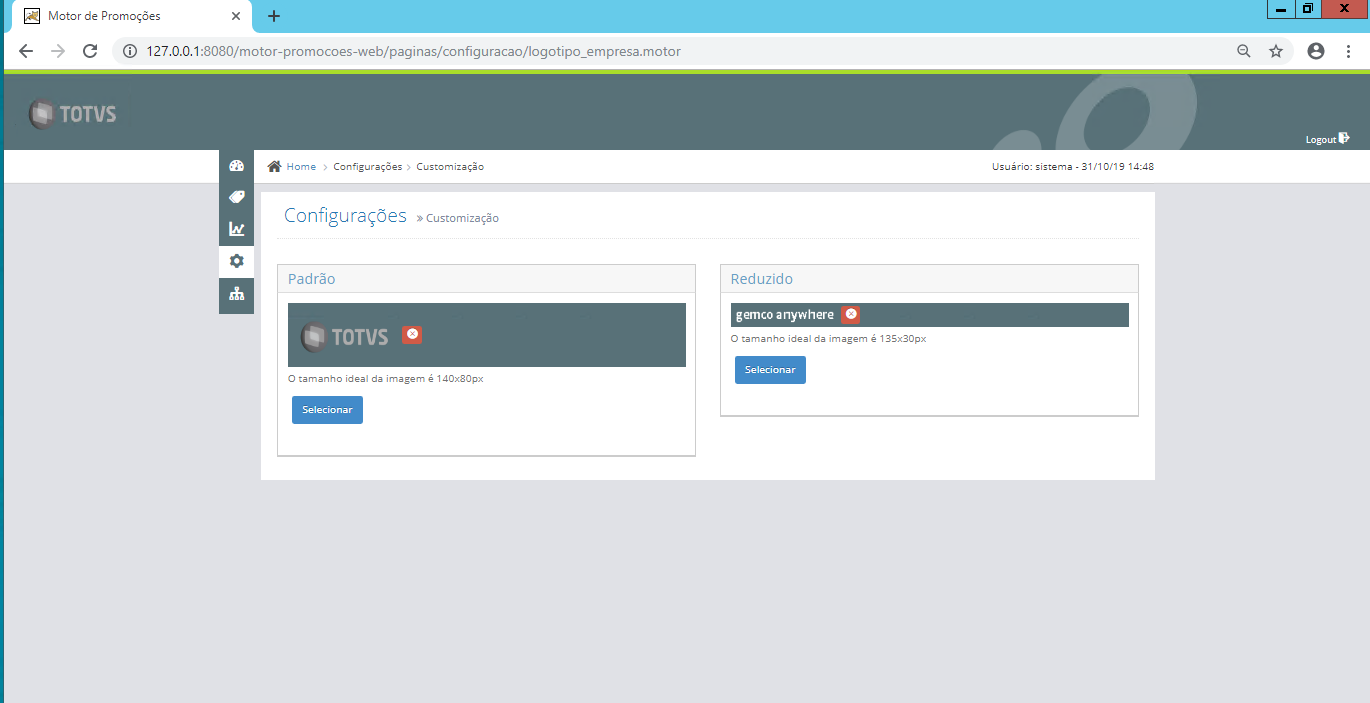This screenshot has height=703, width=1370.
Task: Open the promotions tag sidebar icon
Action: pos(236,197)
